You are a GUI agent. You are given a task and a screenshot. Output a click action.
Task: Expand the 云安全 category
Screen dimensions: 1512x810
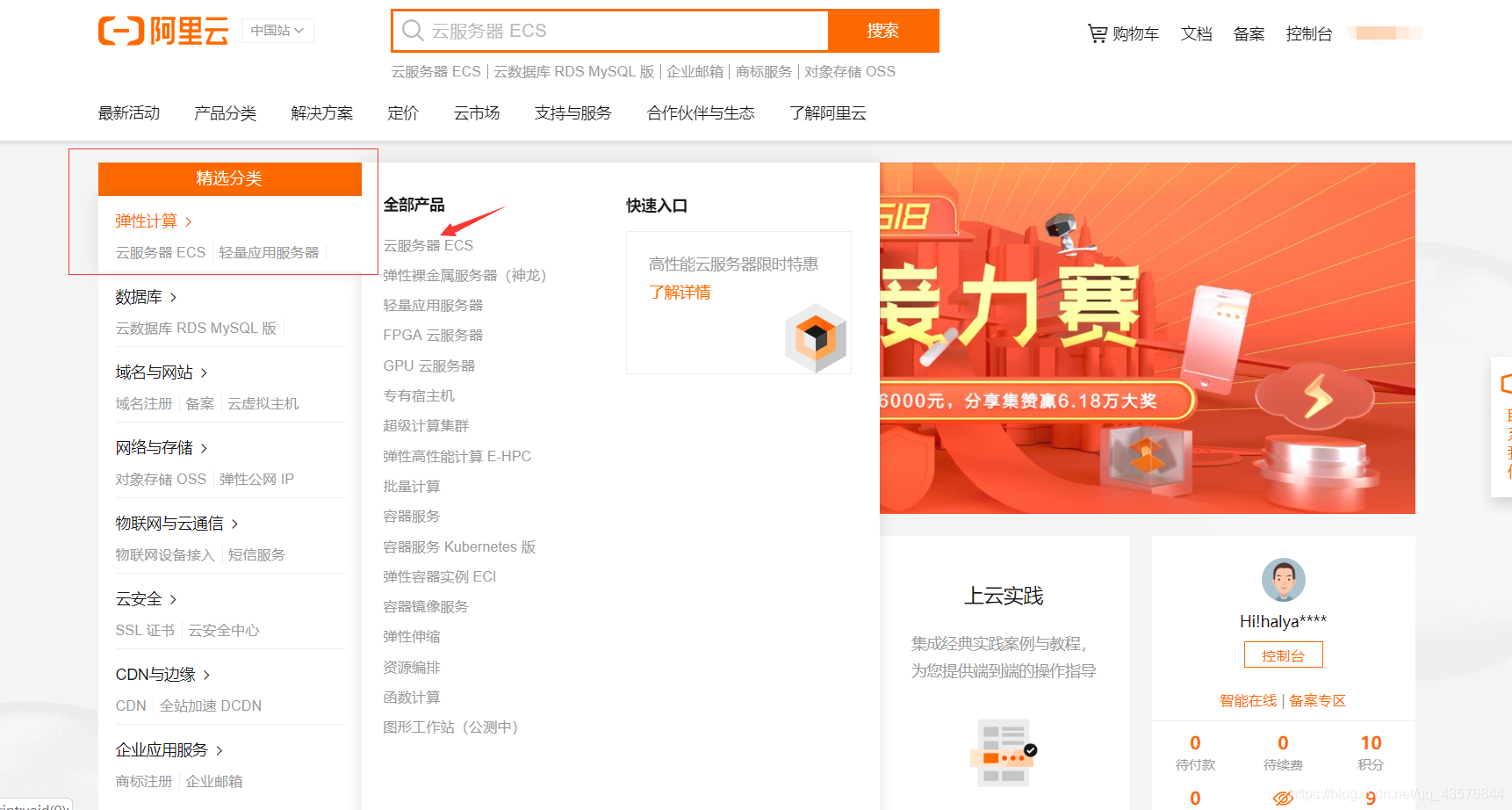pyautogui.click(x=147, y=599)
